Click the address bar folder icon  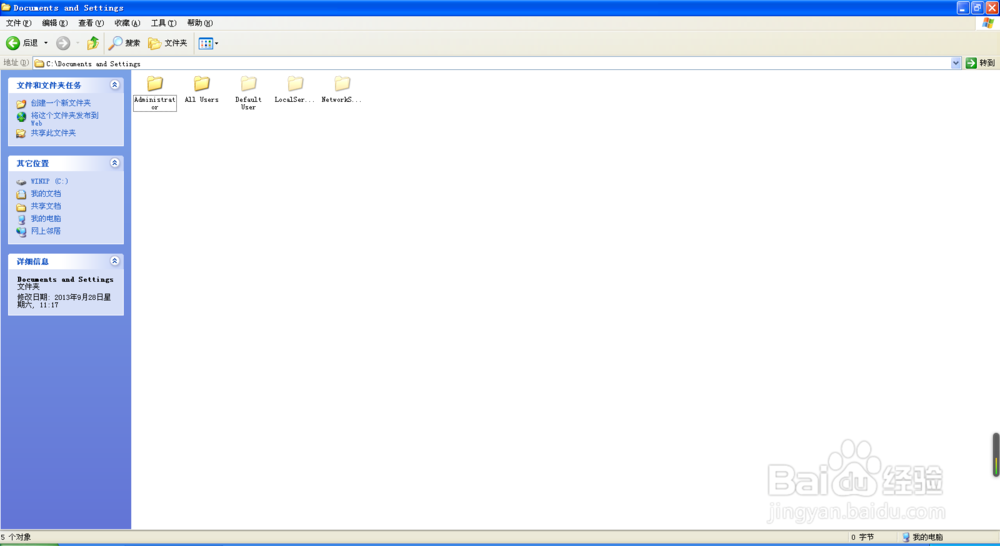pos(39,63)
